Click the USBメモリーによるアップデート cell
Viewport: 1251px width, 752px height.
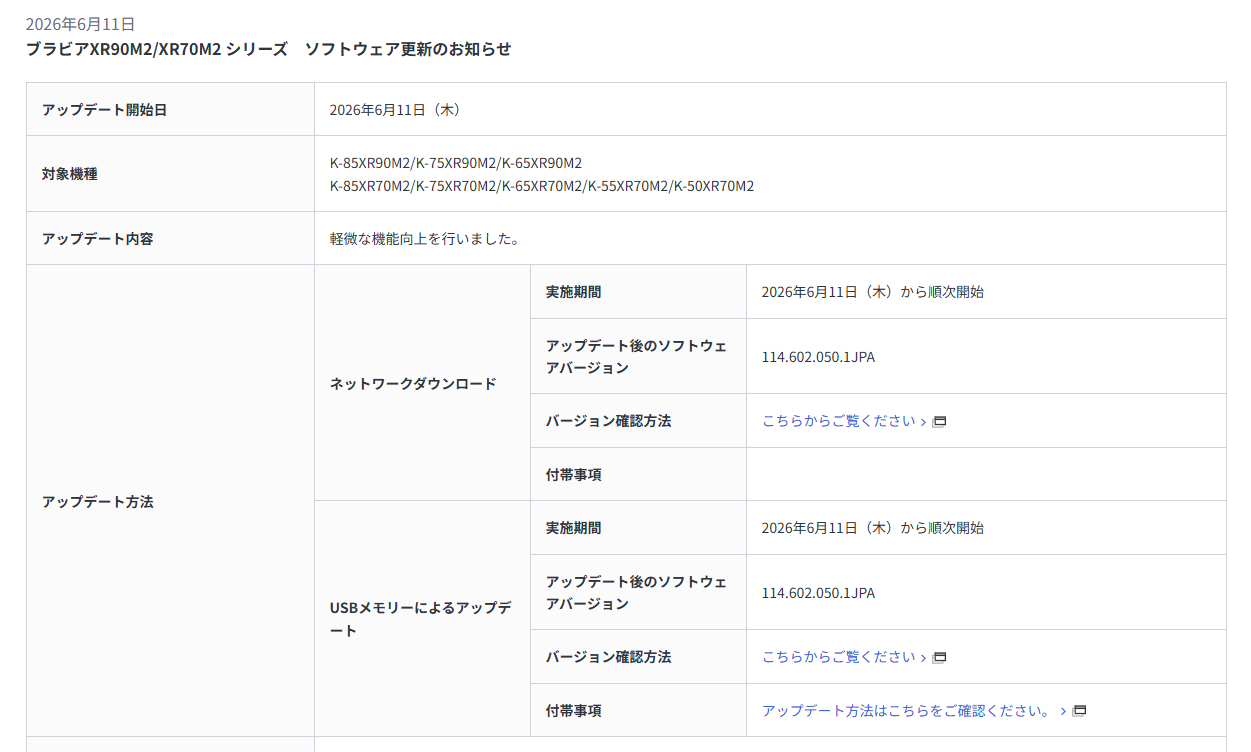[422, 619]
